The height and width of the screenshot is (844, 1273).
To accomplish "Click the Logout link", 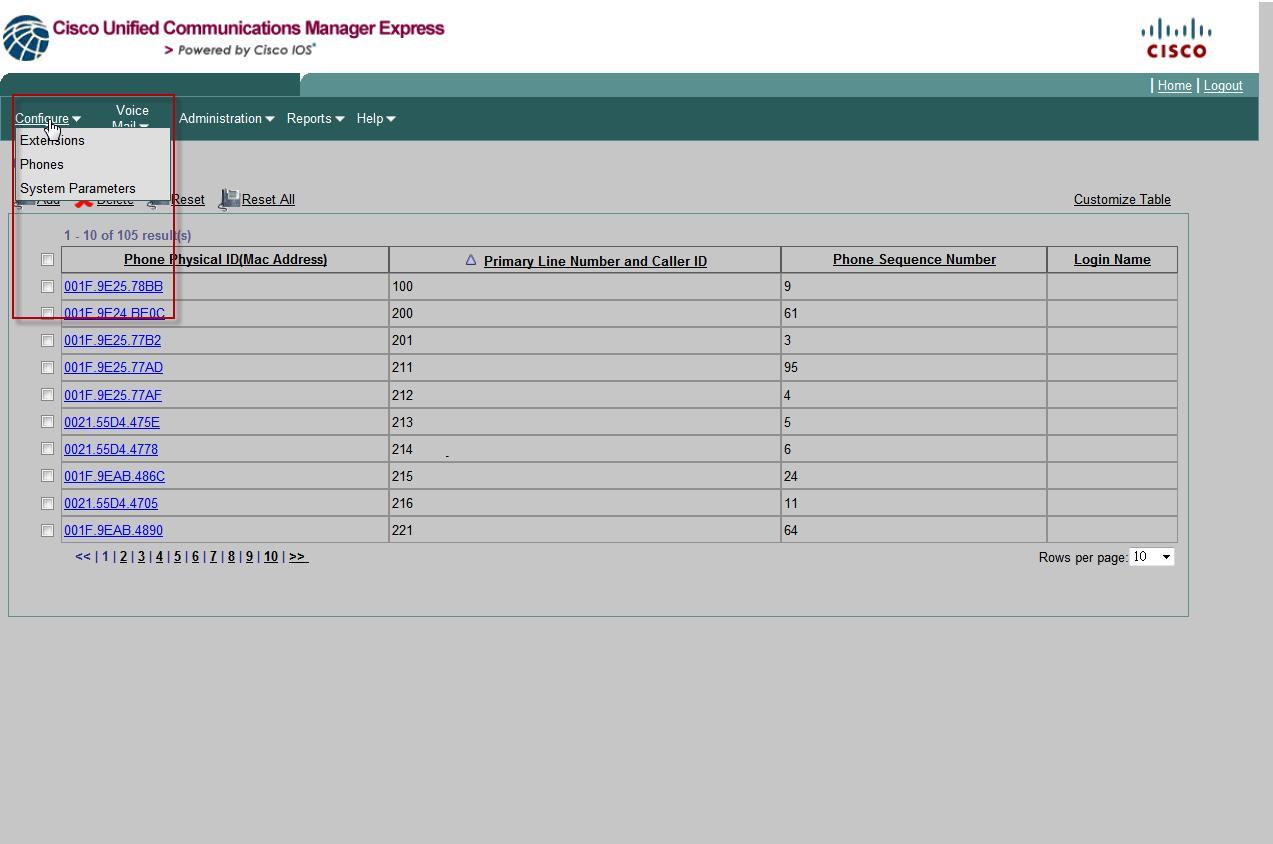I will point(1223,86).
